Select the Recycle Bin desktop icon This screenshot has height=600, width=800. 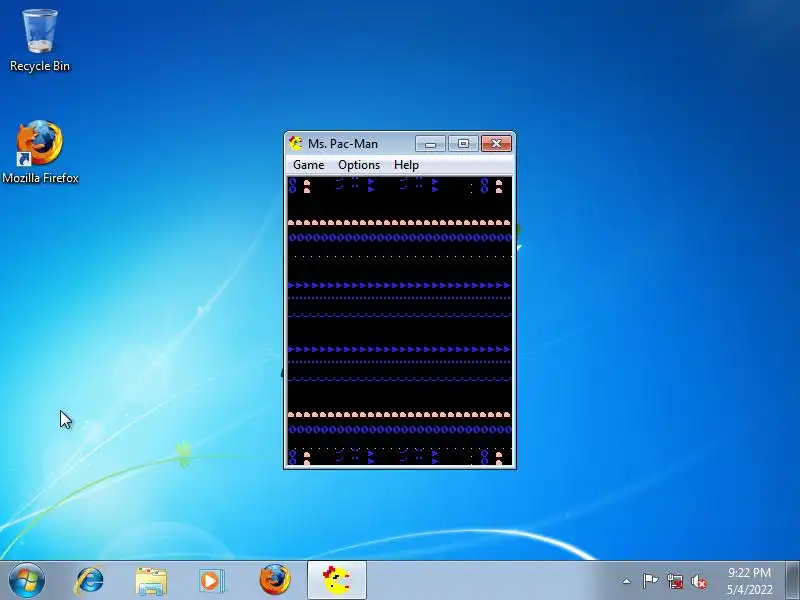40,41
